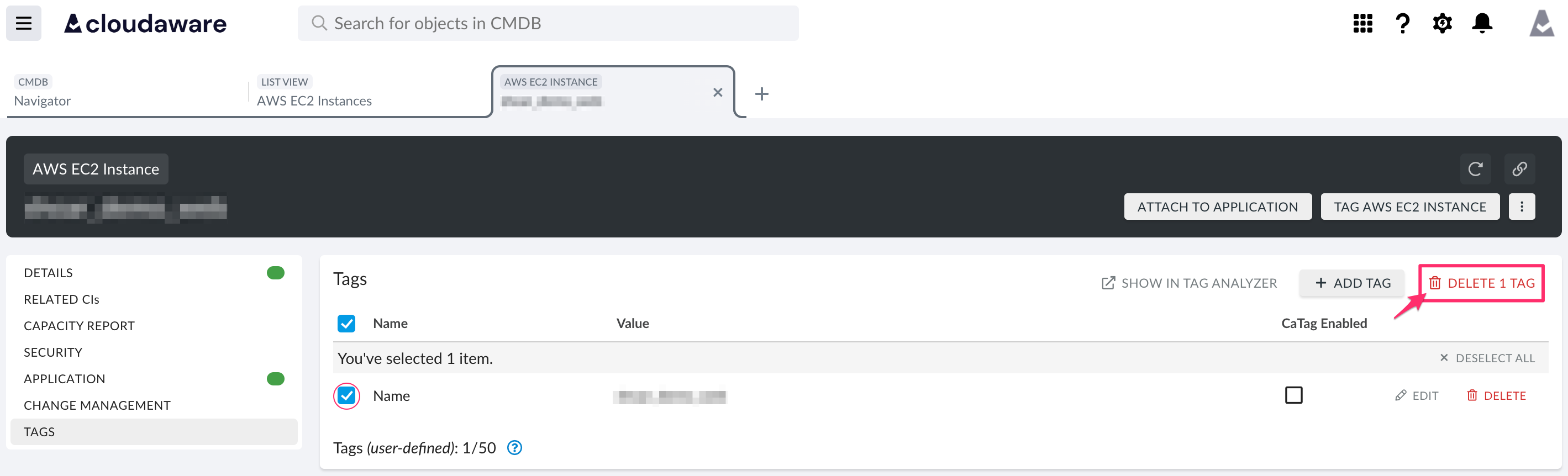Copy link with the chain icon

1519,168
